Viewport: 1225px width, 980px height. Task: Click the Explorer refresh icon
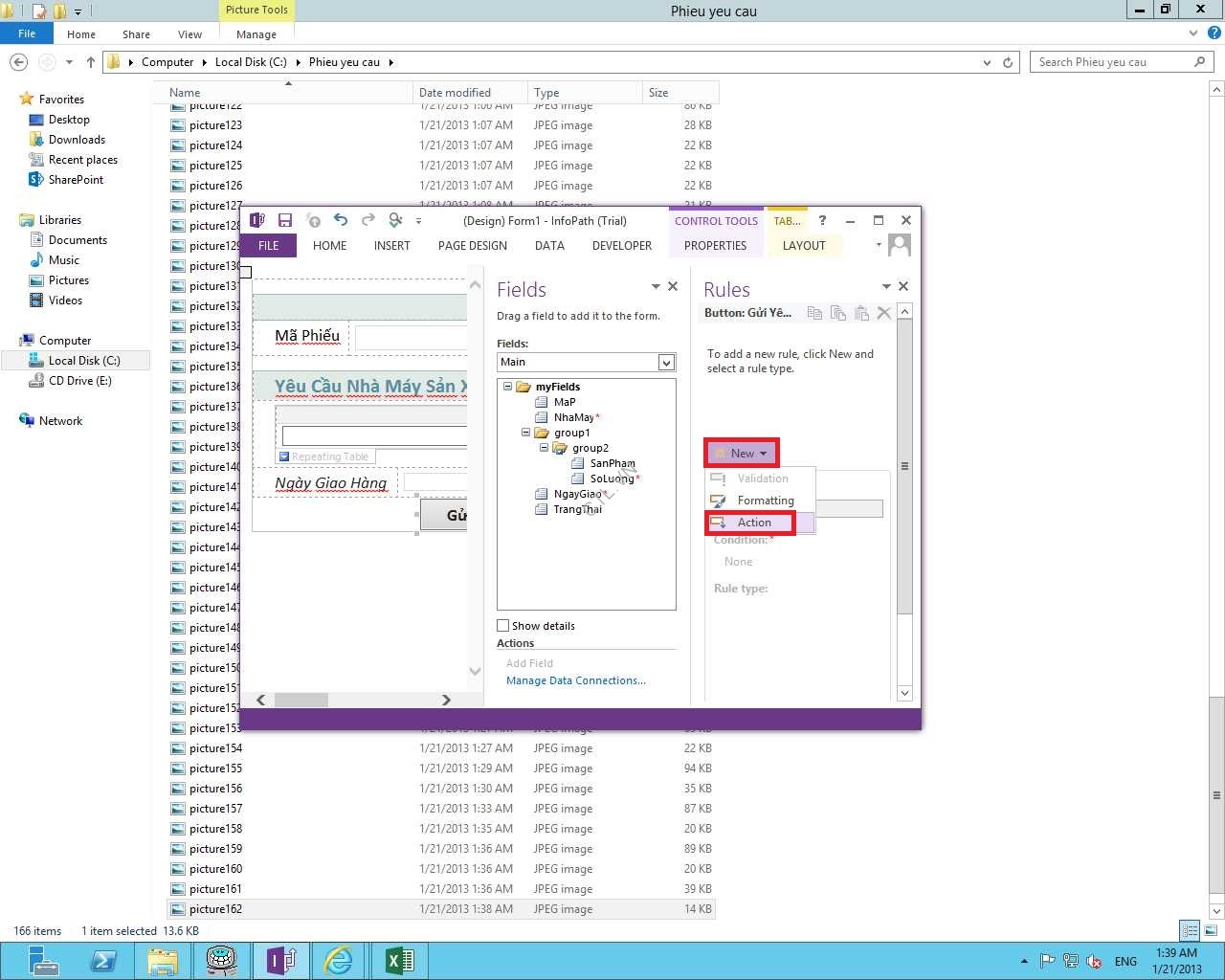click(1008, 62)
